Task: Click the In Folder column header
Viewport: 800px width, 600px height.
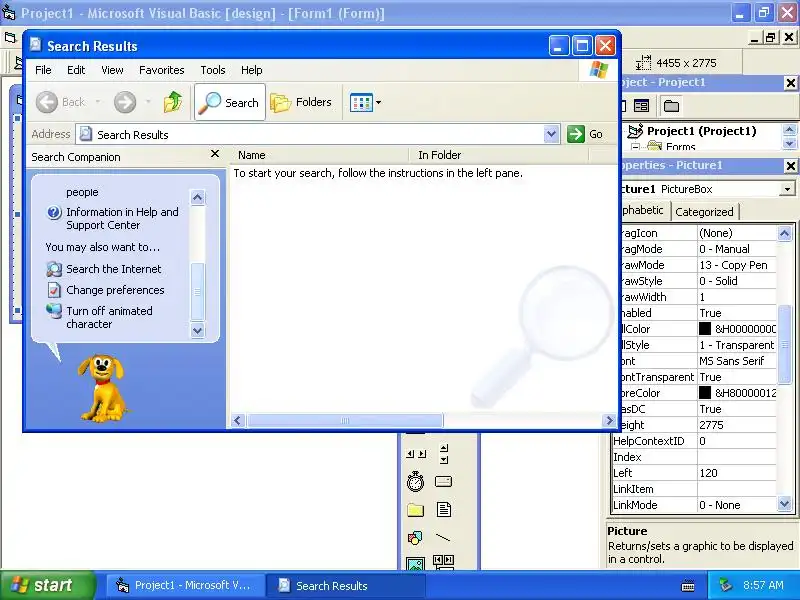Action: tap(499, 155)
